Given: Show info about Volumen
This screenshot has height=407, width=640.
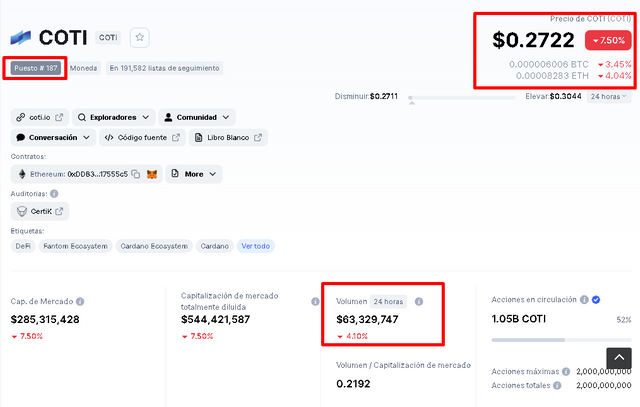Looking at the screenshot, I should coord(419,302).
